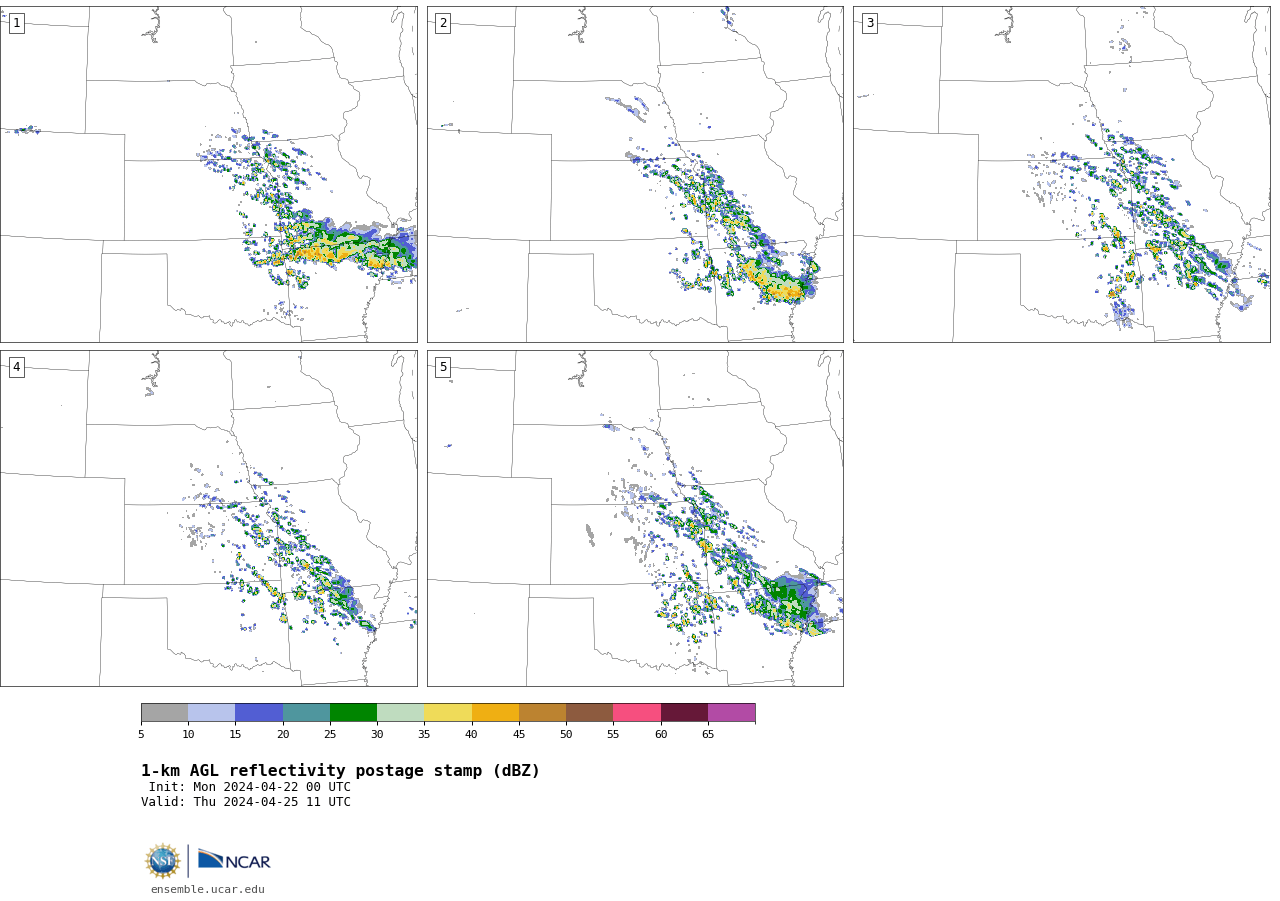1280x901 pixels.
Task: Click the pink 55-60 dBZ swatch
Action: [x=637, y=713]
